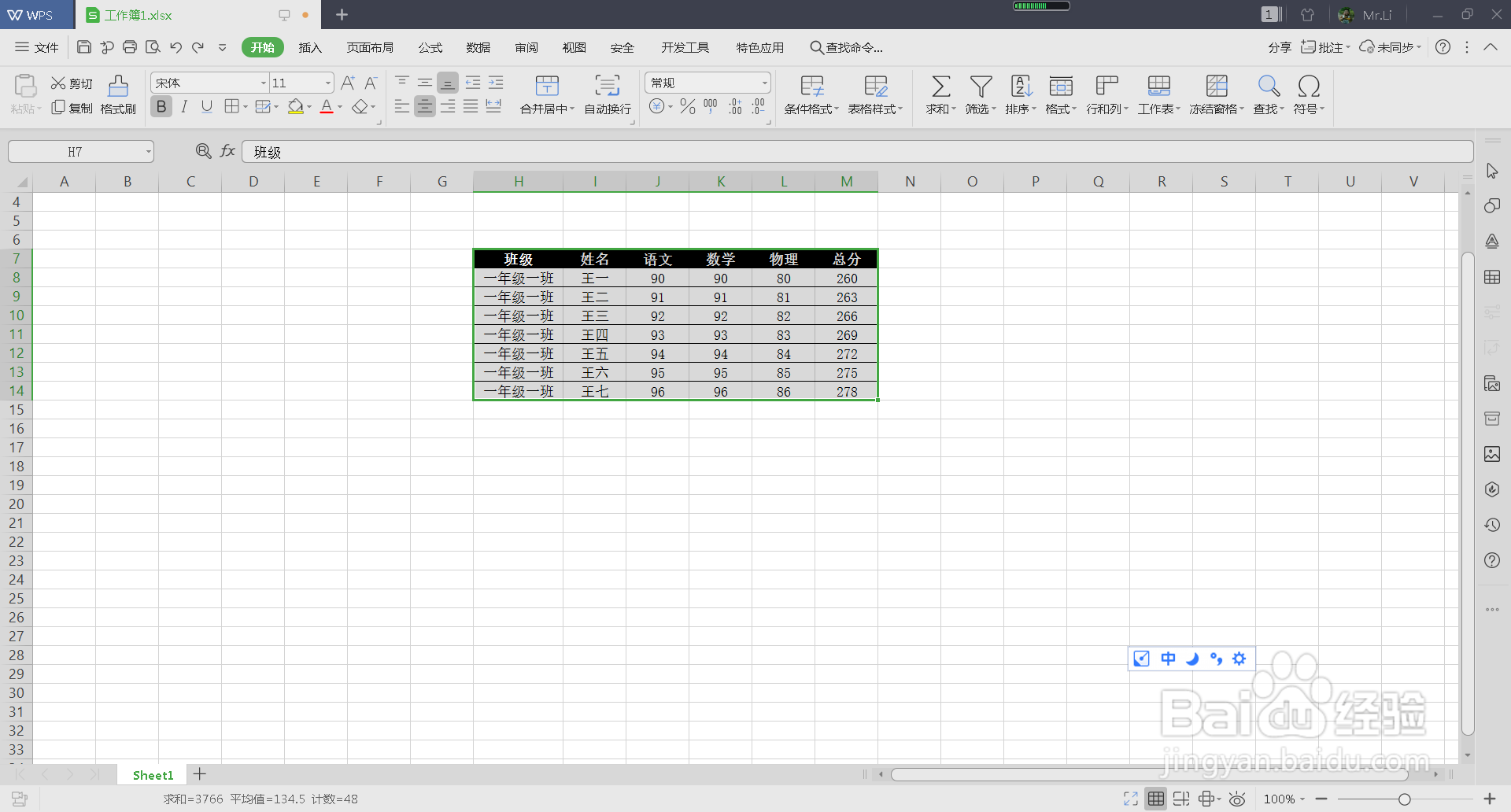Image resolution: width=1511 pixels, height=812 pixels.
Task: Toggle bottom vertical alignment
Action: coord(448,83)
